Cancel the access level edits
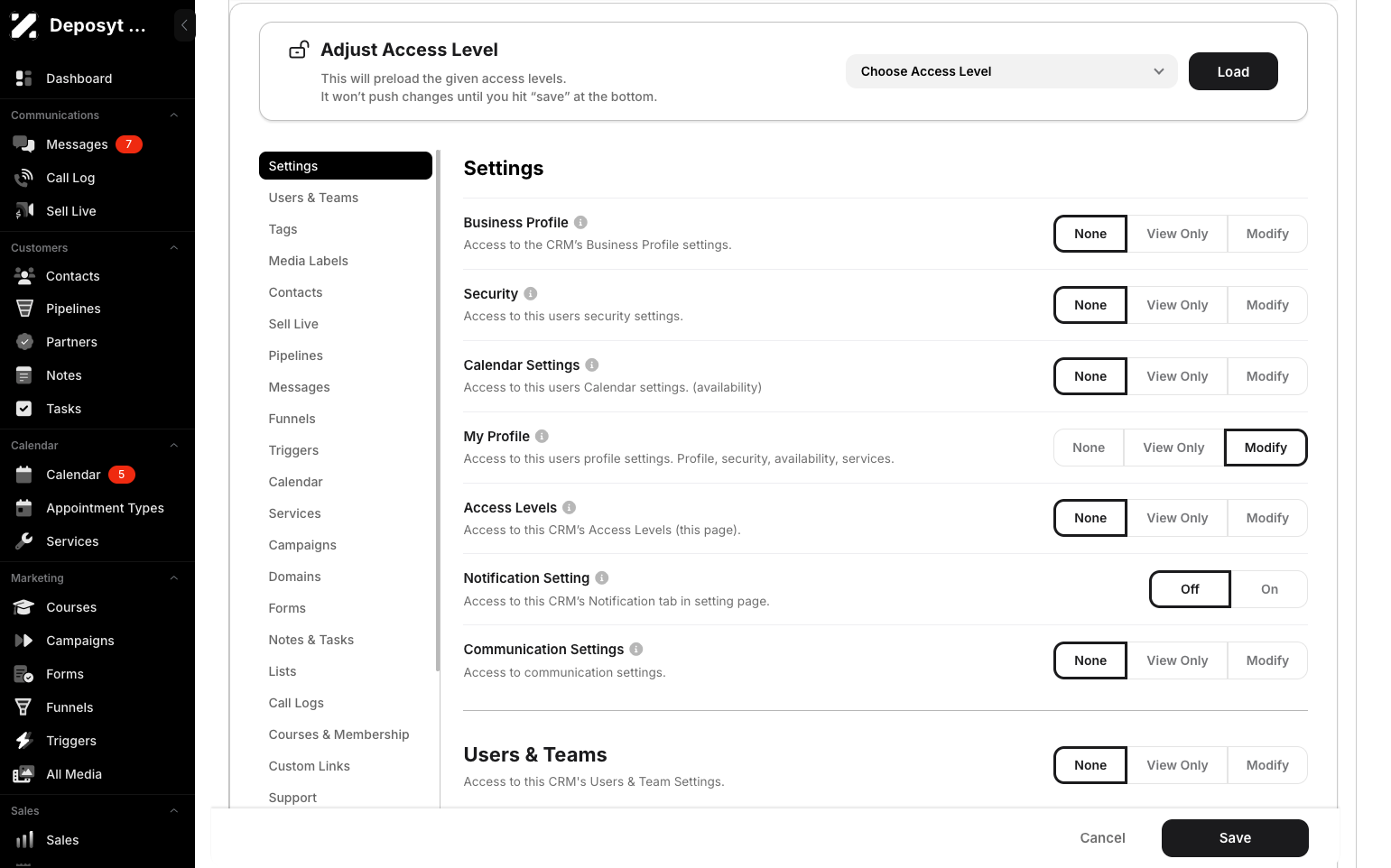This screenshot has height=868, width=1391. click(1102, 838)
